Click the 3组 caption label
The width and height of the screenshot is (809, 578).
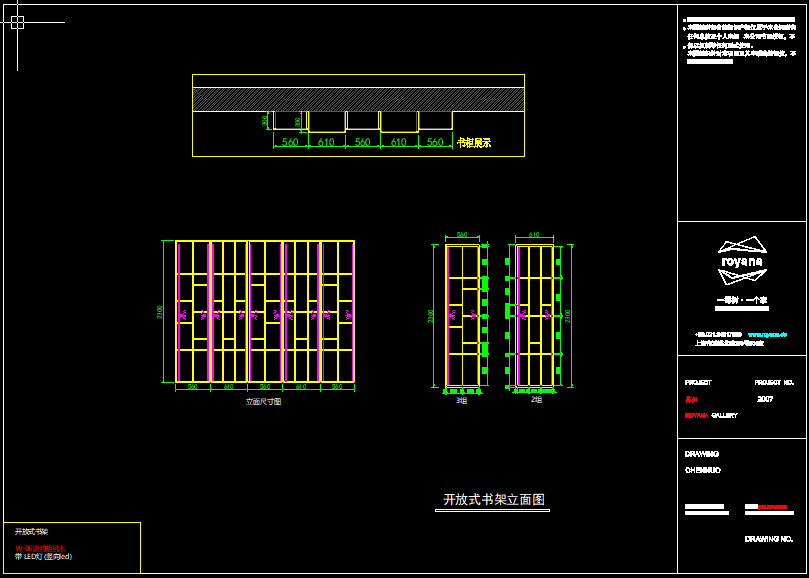[461, 400]
